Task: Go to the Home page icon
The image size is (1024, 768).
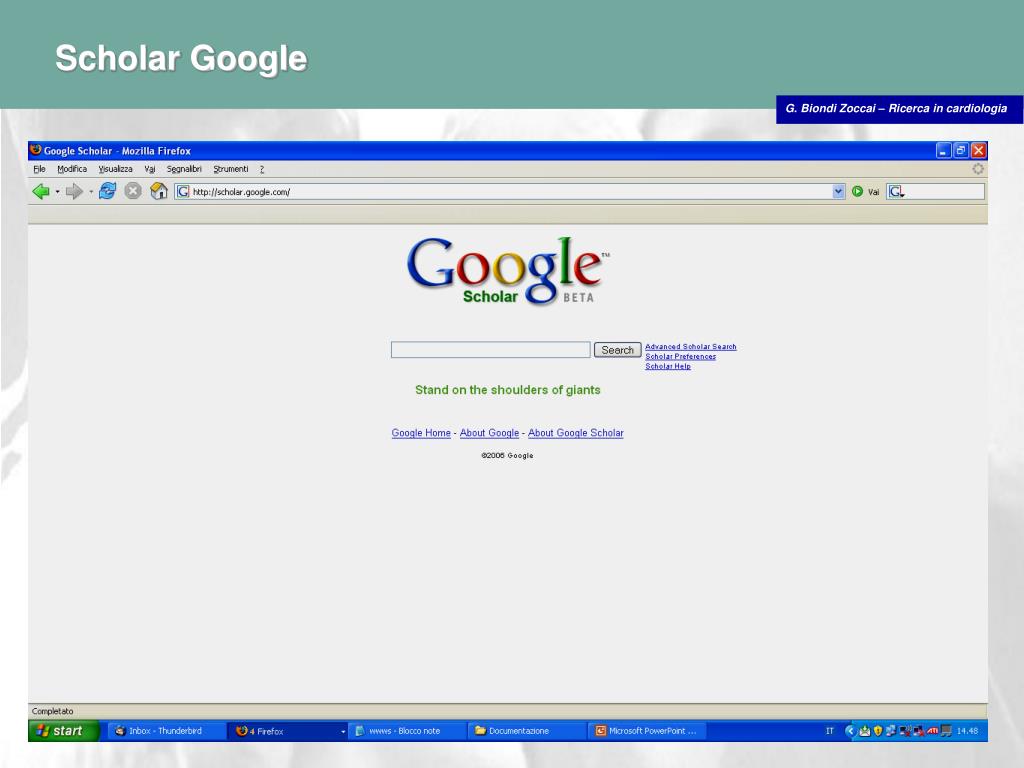Action: tap(159, 191)
